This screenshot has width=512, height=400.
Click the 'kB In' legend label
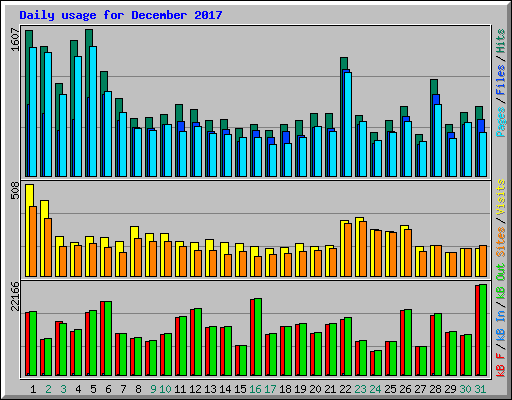pos(501,327)
